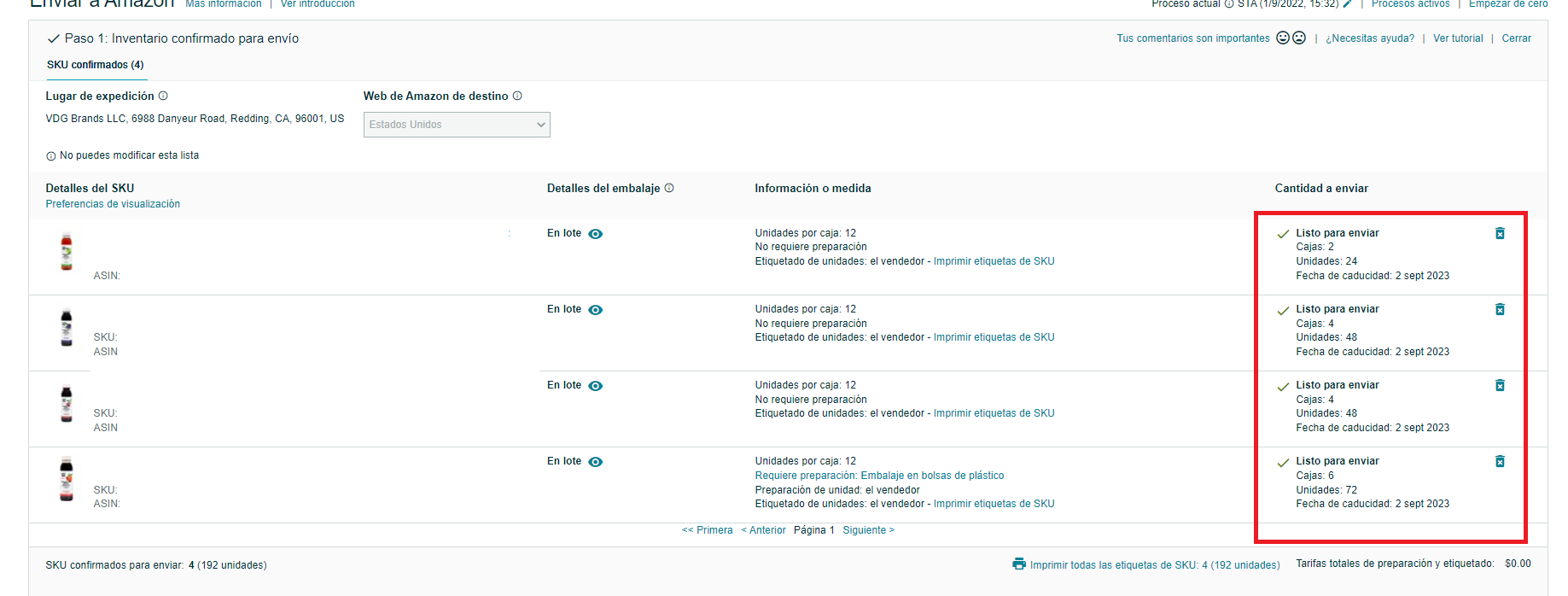Viewport: 1568px width, 596px height.
Task: Go to the < Anterior page
Action: pos(764,530)
